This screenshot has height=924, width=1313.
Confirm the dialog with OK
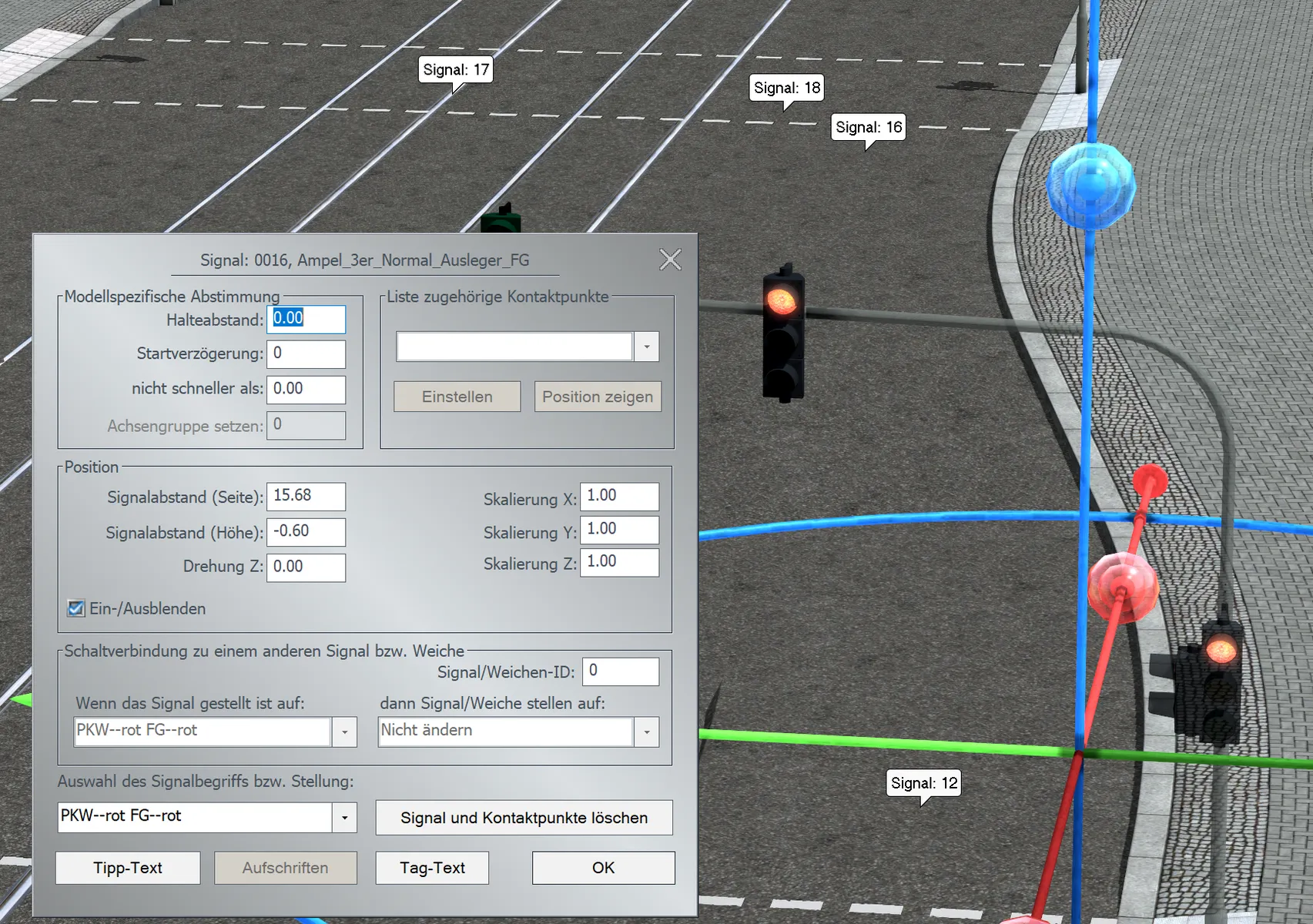click(603, 868)
